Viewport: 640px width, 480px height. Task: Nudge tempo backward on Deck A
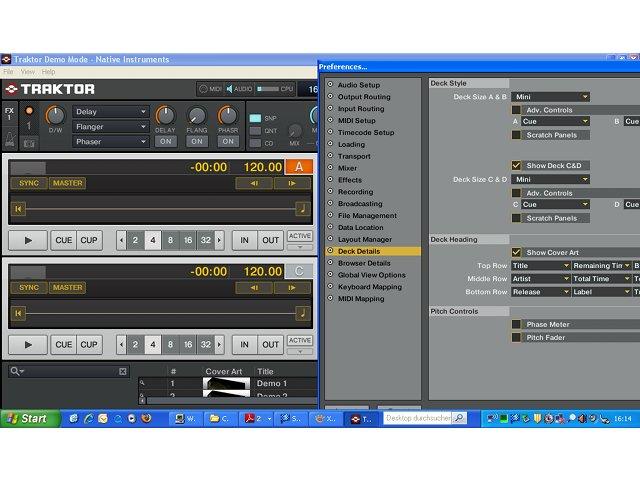click(x=254, y=183)
